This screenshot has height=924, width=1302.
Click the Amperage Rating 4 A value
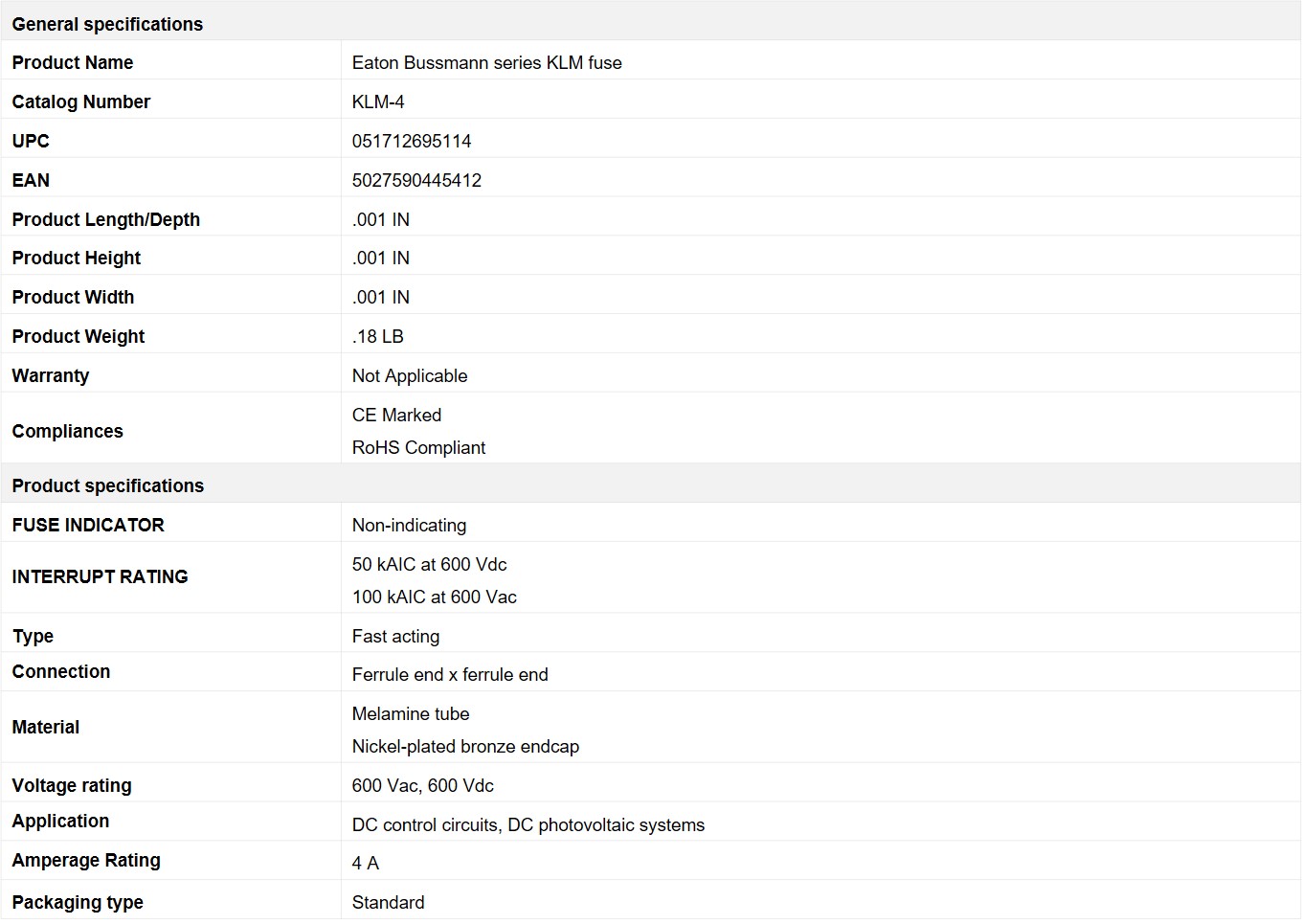[x=365, y=863]
